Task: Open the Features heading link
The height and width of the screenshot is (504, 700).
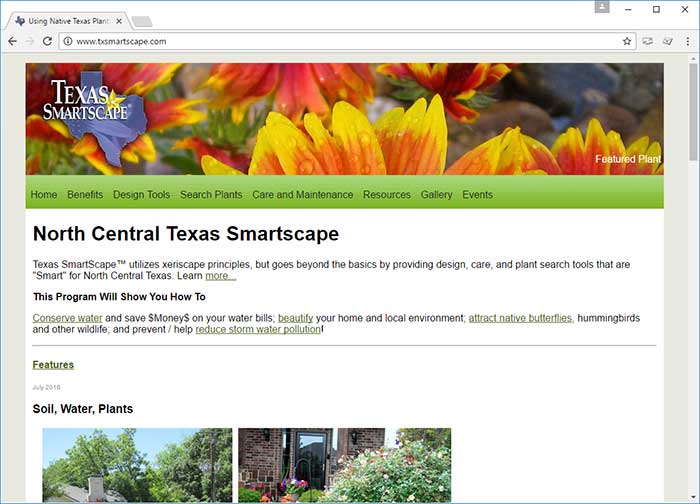Action: [53, 365]
